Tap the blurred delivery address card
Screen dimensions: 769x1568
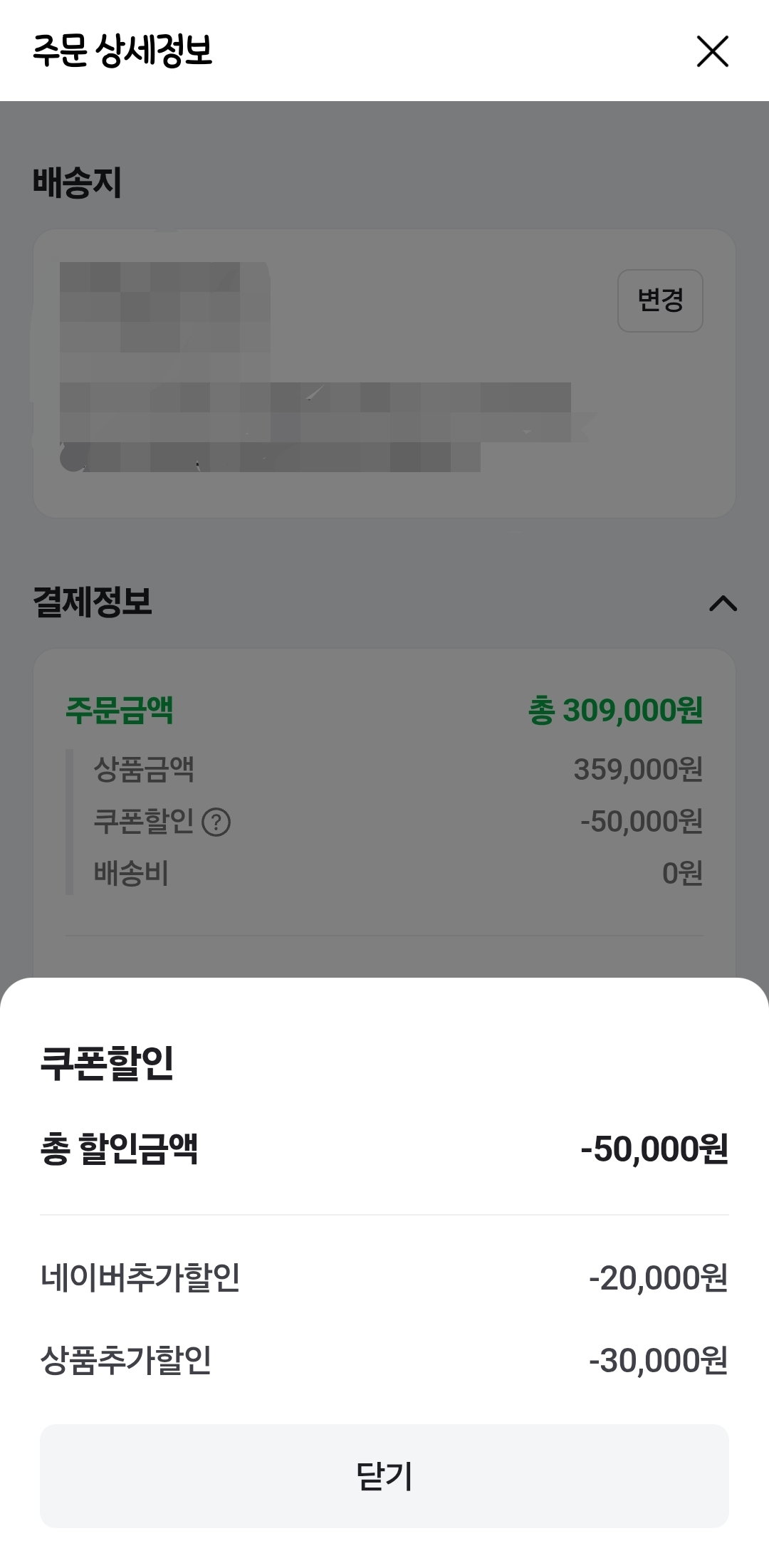(384, 373)
